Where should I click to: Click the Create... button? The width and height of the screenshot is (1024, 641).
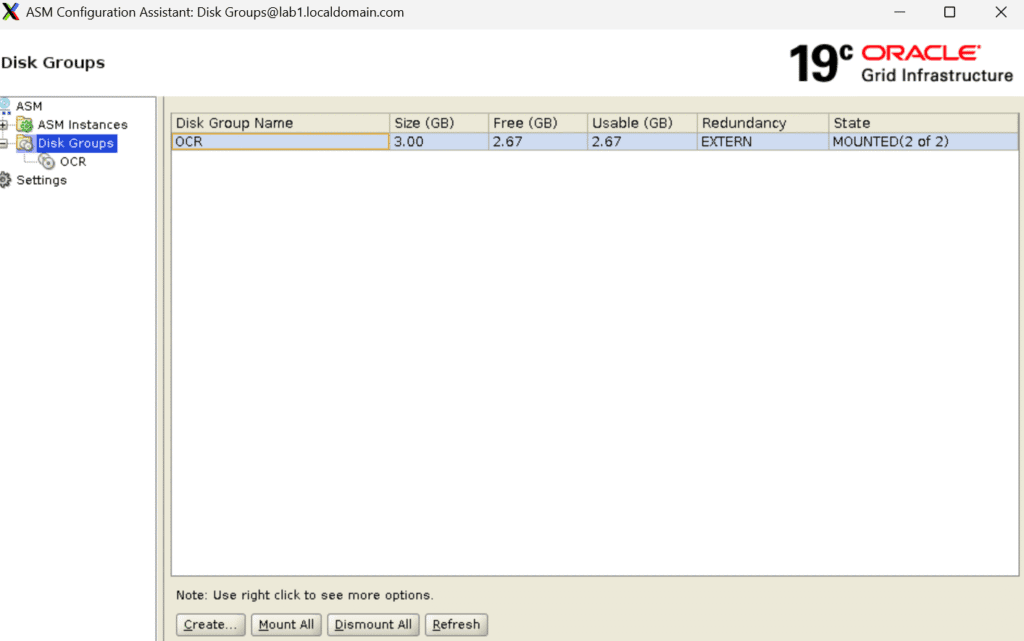pos(210,625)
